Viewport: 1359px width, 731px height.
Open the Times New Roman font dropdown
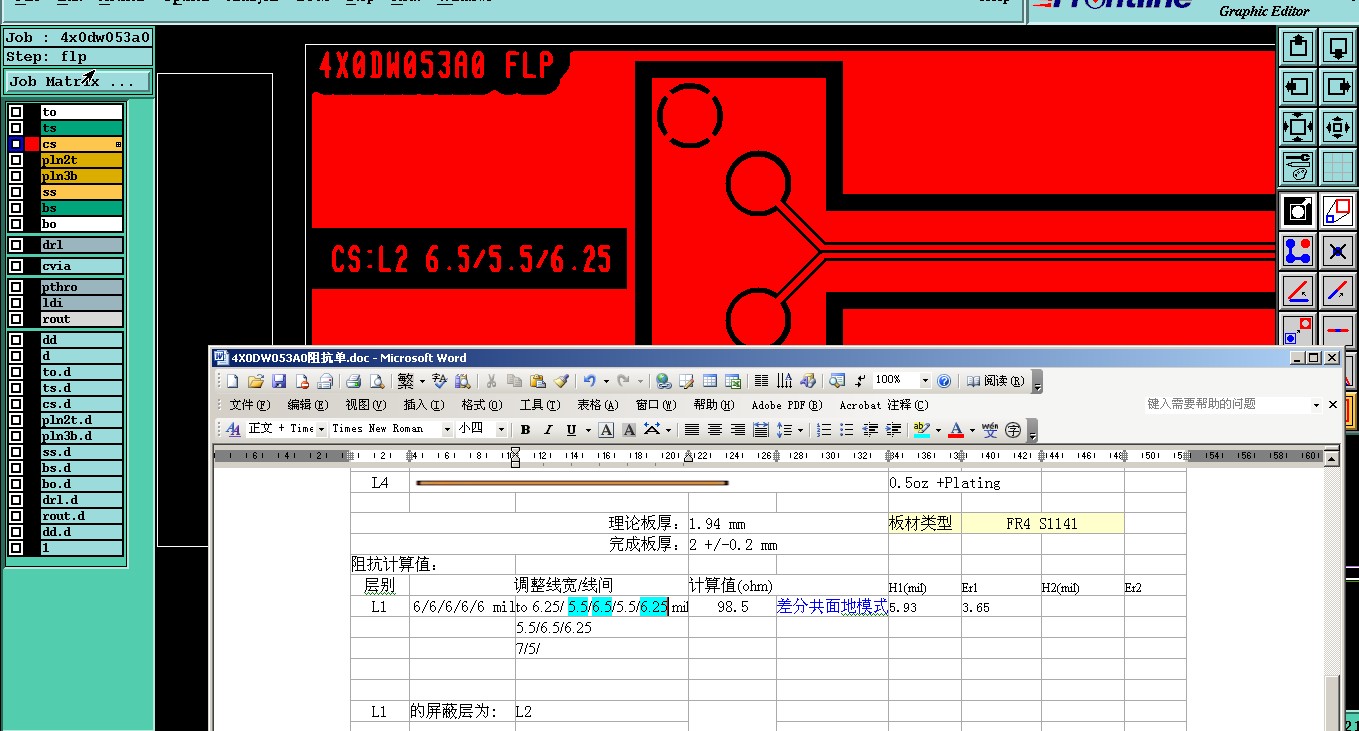[x=446, y=429]
